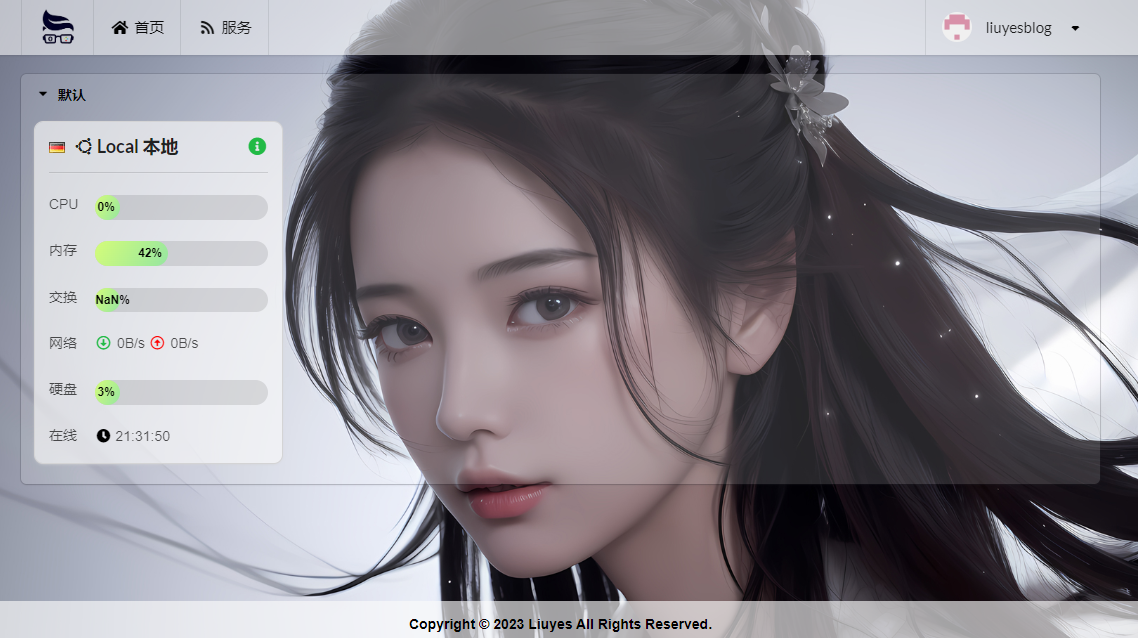Click the 交换 label

63,297
